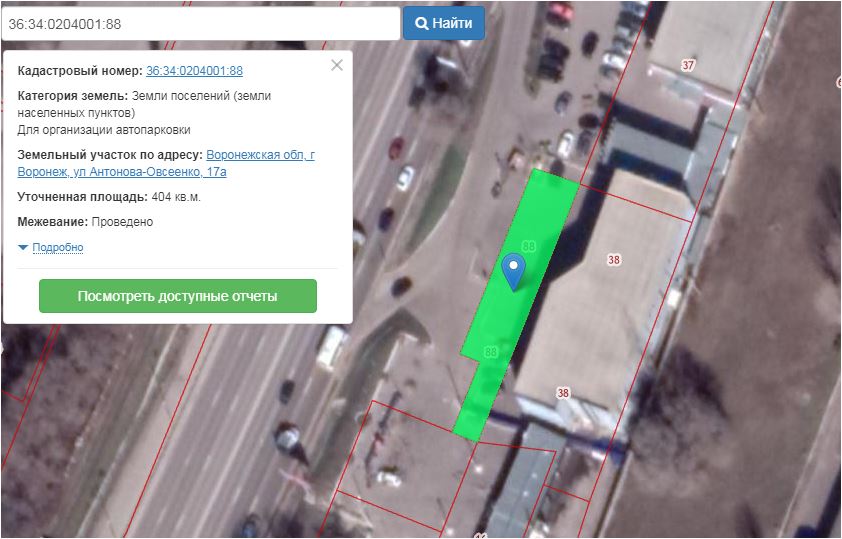Click the Найти search button
Viewport: 842px width, 539px height.
[444, 23]
